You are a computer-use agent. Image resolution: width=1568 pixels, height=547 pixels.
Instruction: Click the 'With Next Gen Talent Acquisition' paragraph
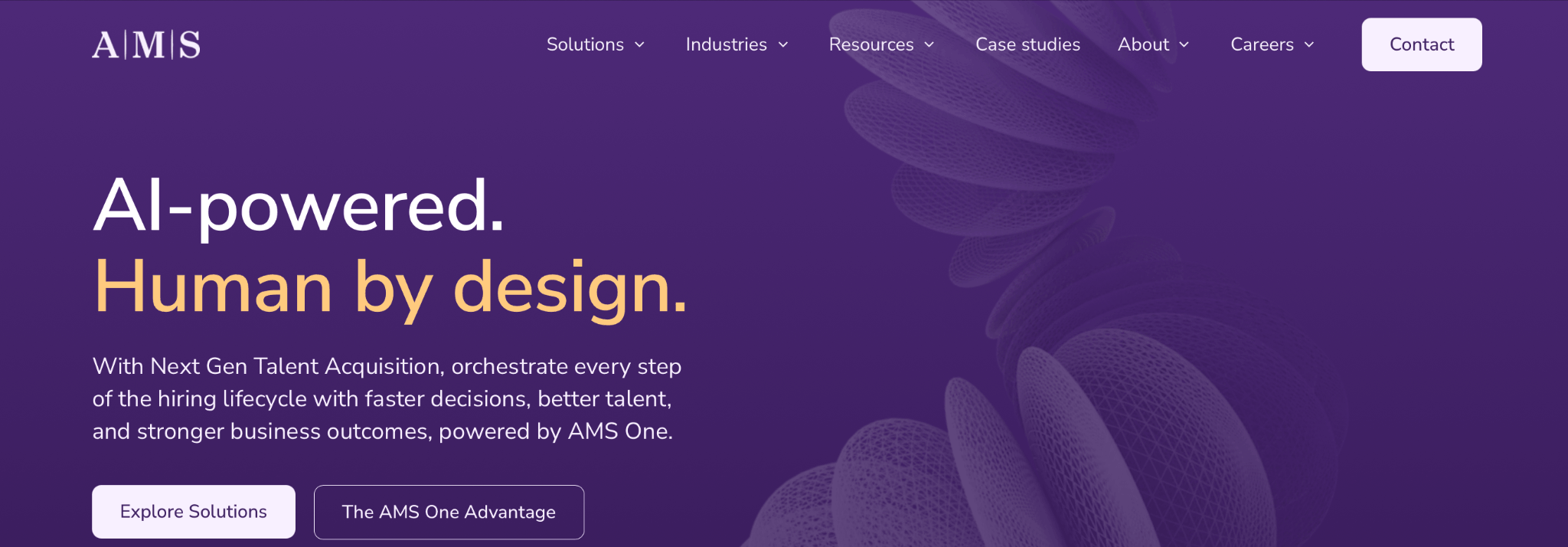[x=387, y=398]
